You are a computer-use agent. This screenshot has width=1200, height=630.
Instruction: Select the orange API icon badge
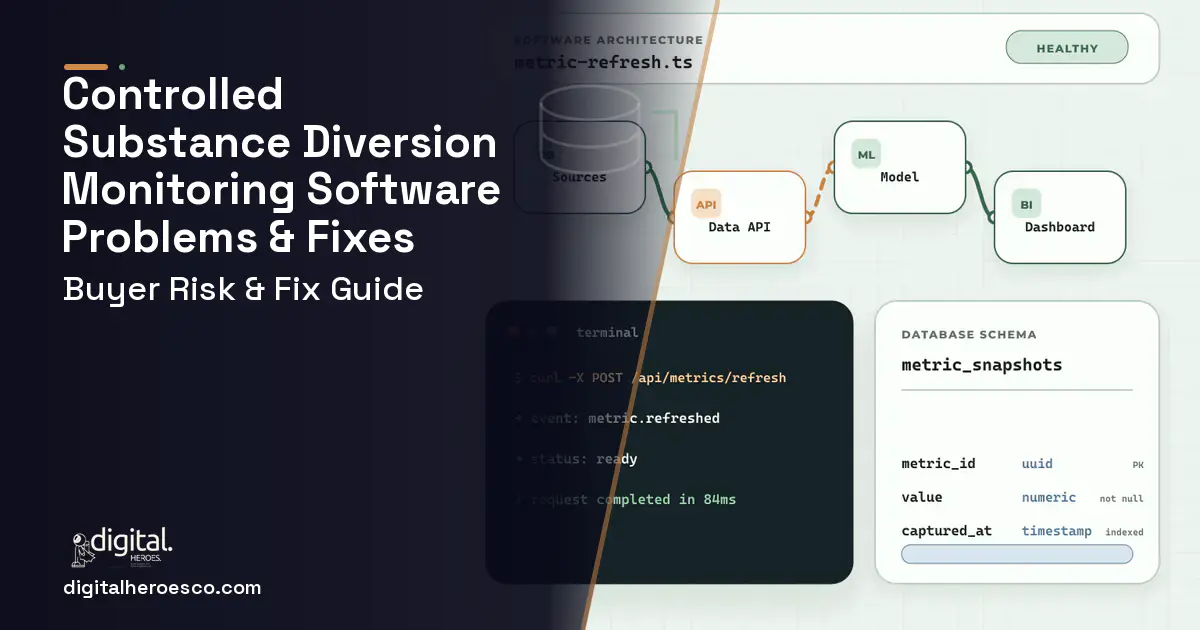(x=706, y=204)
